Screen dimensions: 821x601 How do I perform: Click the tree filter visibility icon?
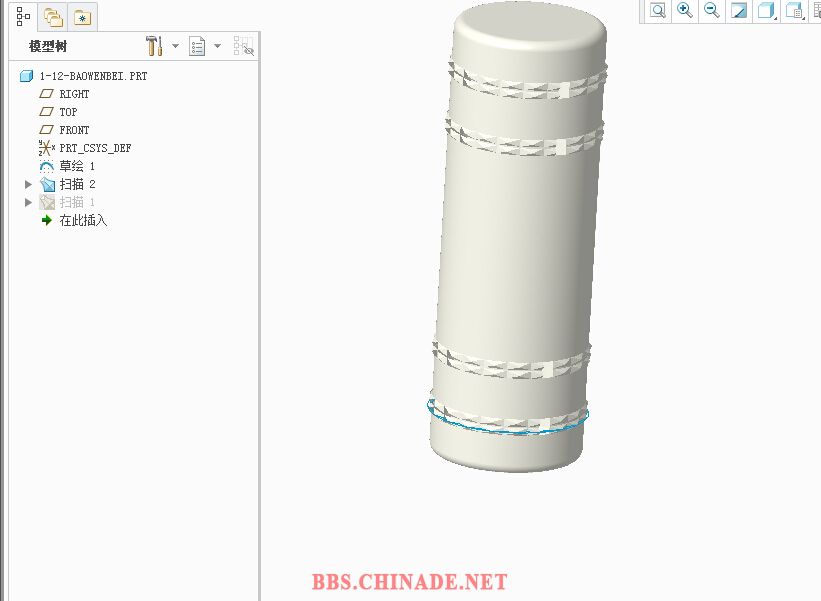[x=243, y=46]
